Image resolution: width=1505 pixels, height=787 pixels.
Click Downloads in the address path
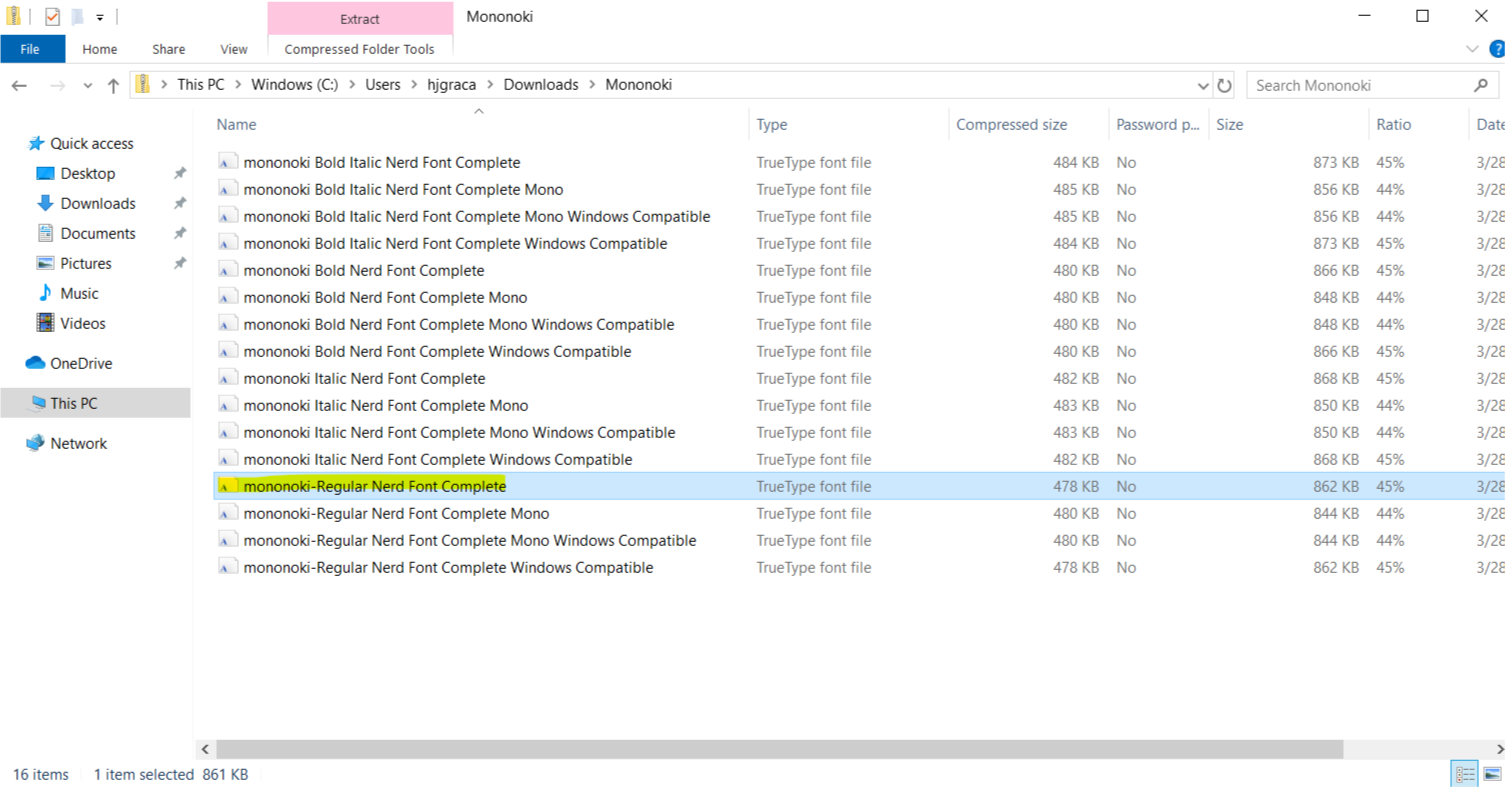tap(541, 85)
